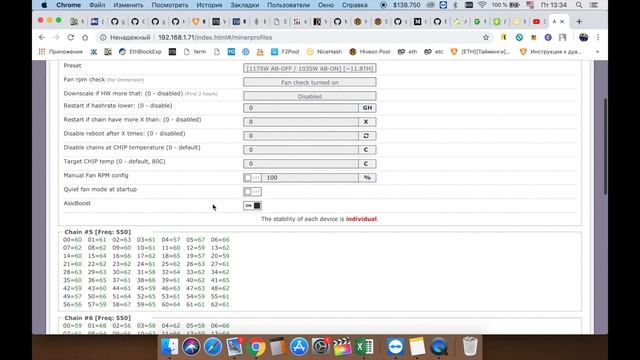
Task: Focus the Disable reboot after X times field
Action: point(301,136)
